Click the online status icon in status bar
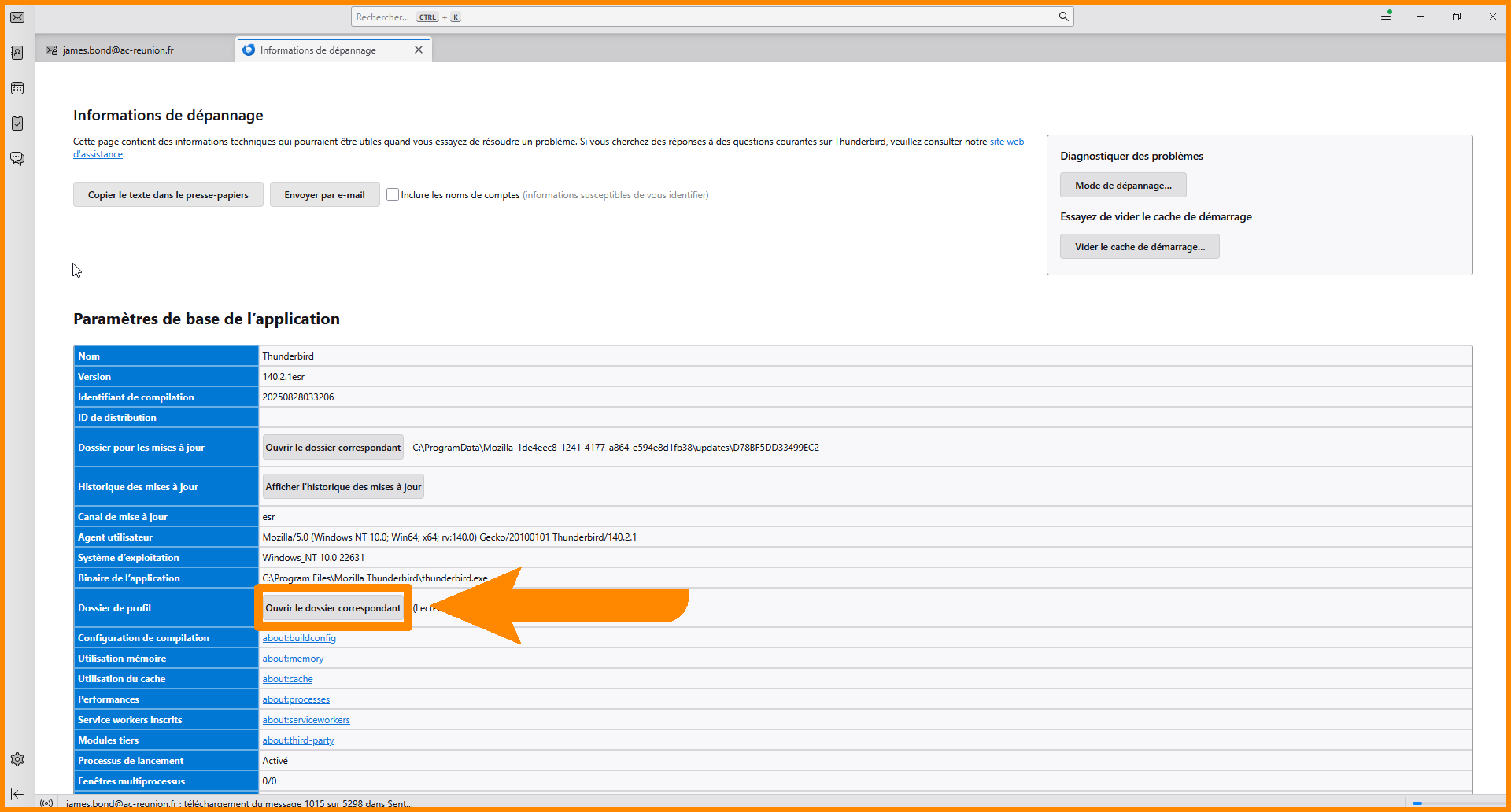 pyautogui.click(x=46, y=803)
